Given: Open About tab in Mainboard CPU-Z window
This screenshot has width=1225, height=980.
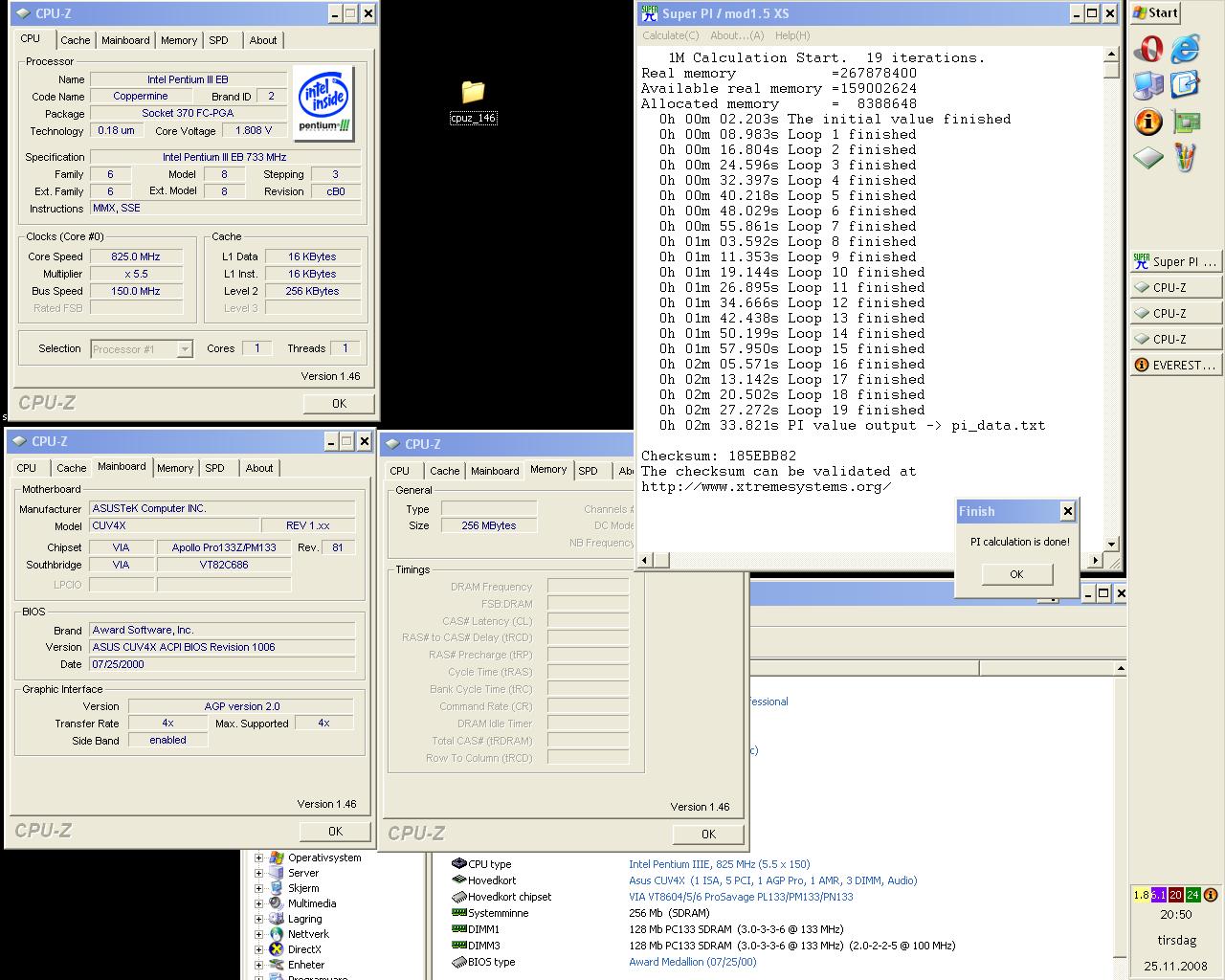Looking at the screenshot, I should (258, 468).
